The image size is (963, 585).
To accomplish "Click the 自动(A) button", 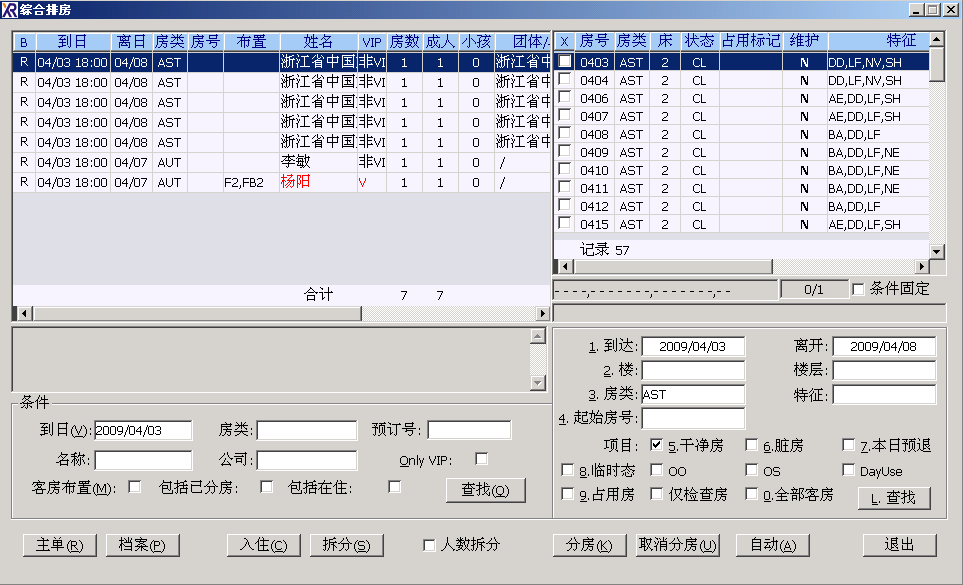I will click(772, 545).
